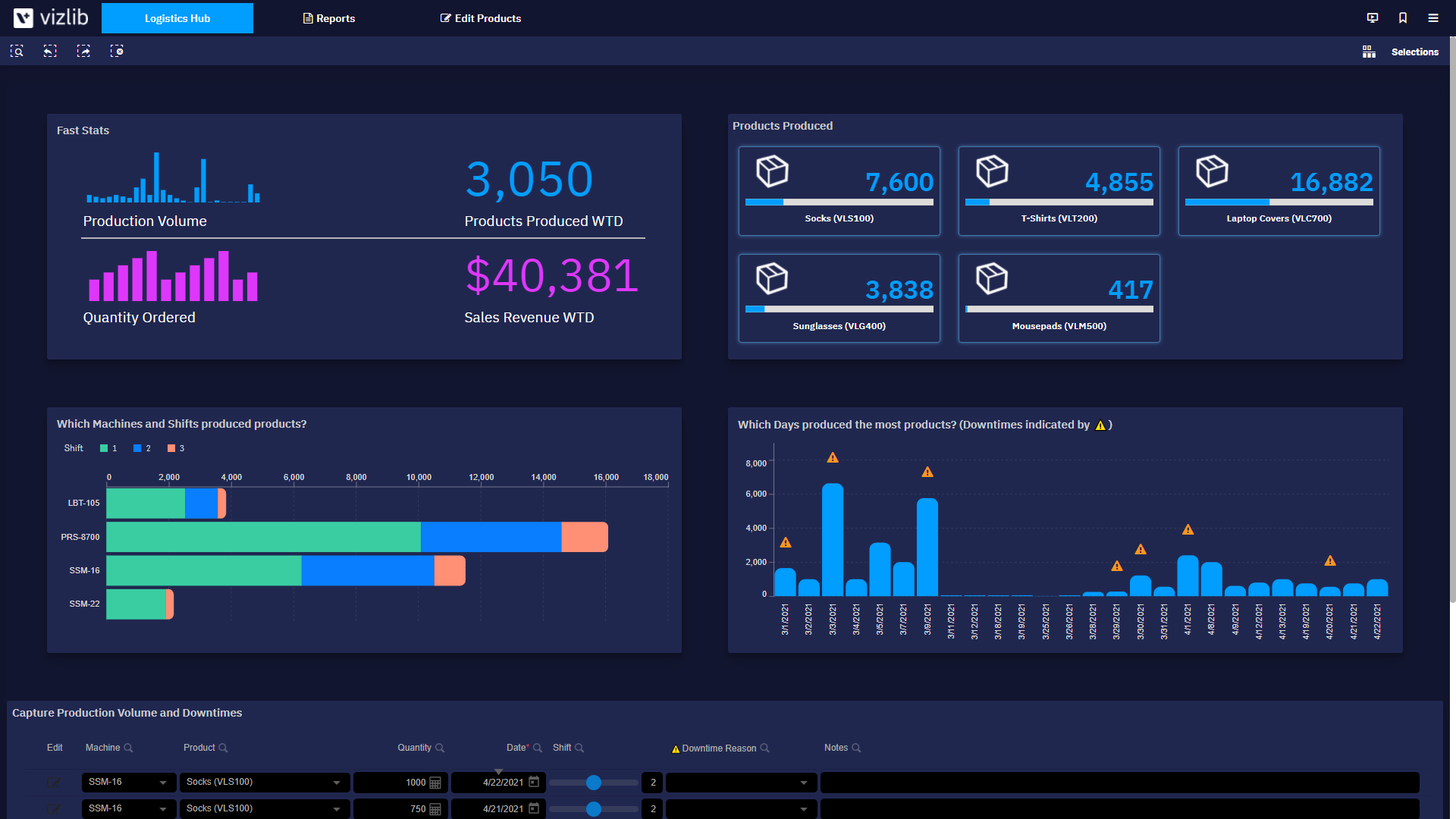
Task: Expand Product dropdown in 4/21/2021 row
Action: [x=337, y=809]
